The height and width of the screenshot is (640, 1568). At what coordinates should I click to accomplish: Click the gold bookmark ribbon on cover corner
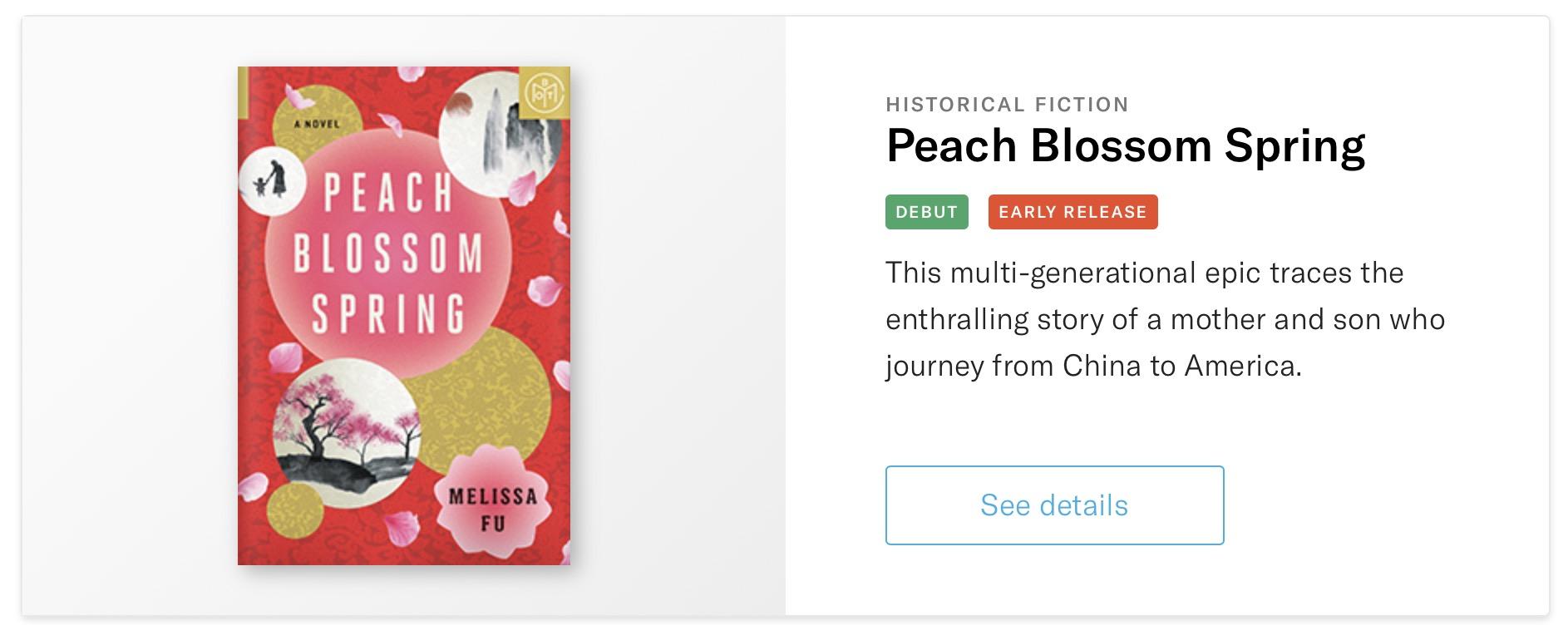(x=243, y=91)
